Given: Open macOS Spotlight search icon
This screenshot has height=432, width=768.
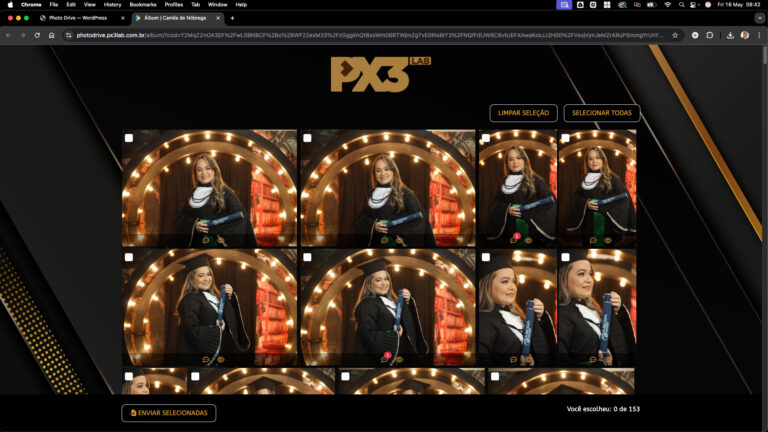Looking at the screenshot, I should (681, 4).
